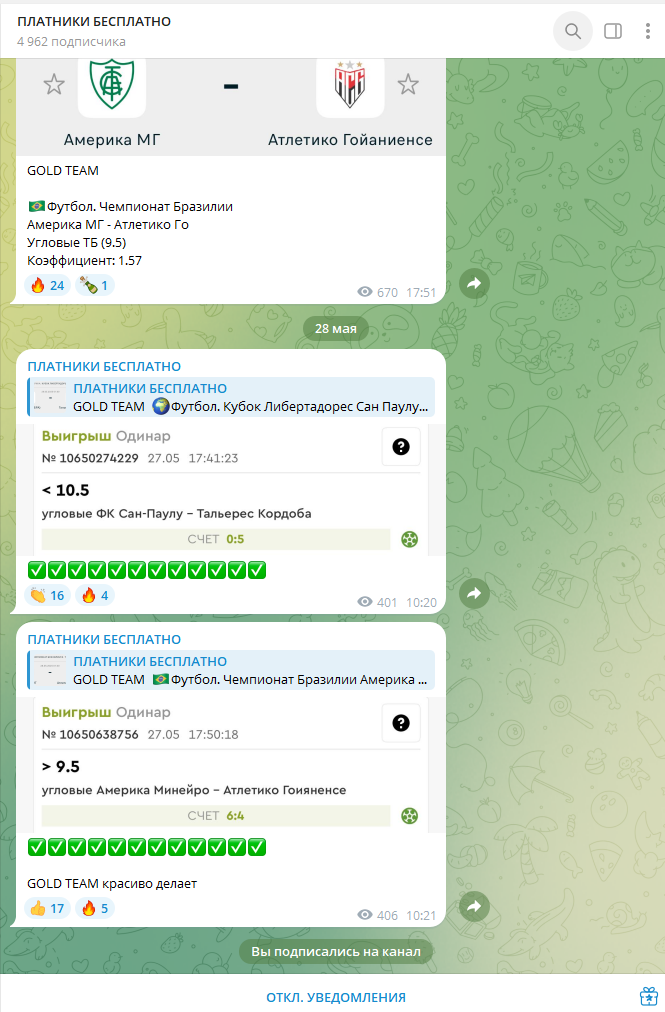Add fire reaction with count 24
Image resolution: width=665 pixels, height=1012 pixels.
click(47, 285)
